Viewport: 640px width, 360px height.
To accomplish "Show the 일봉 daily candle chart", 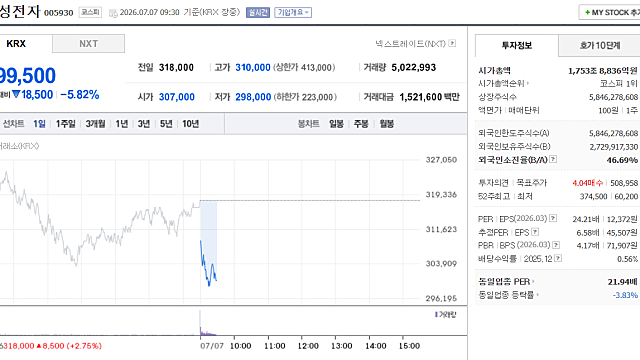I will [336, 124].
